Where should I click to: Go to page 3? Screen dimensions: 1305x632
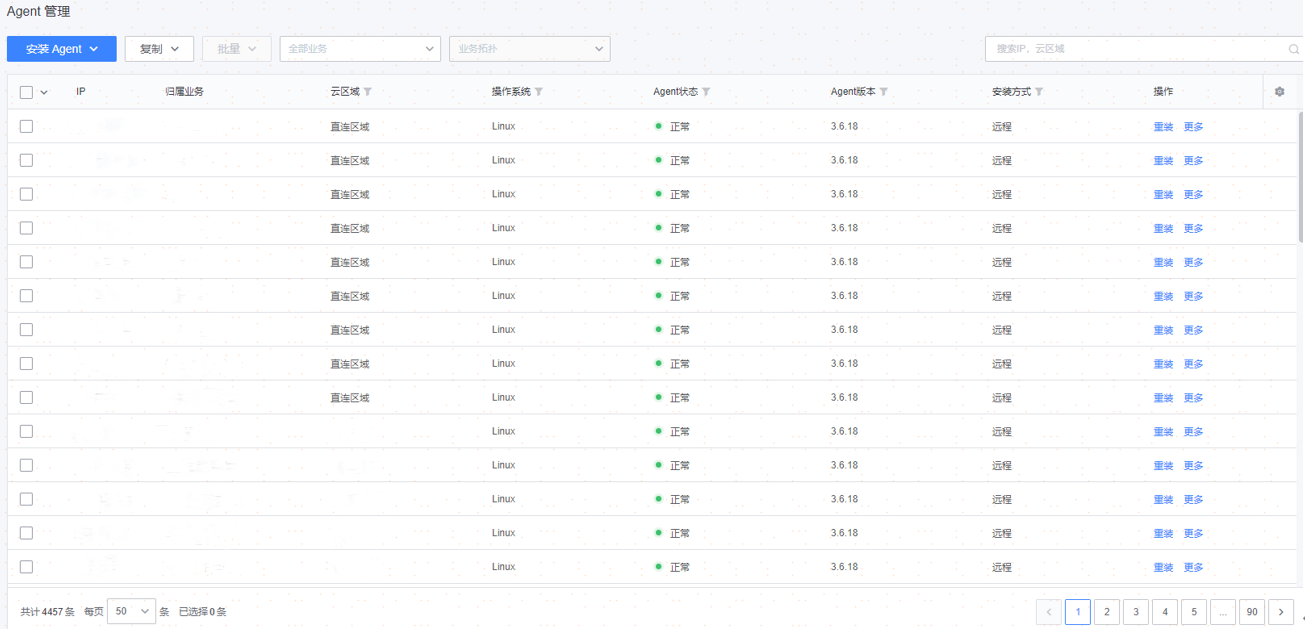pyautogui.click(x=1136, y=612)
